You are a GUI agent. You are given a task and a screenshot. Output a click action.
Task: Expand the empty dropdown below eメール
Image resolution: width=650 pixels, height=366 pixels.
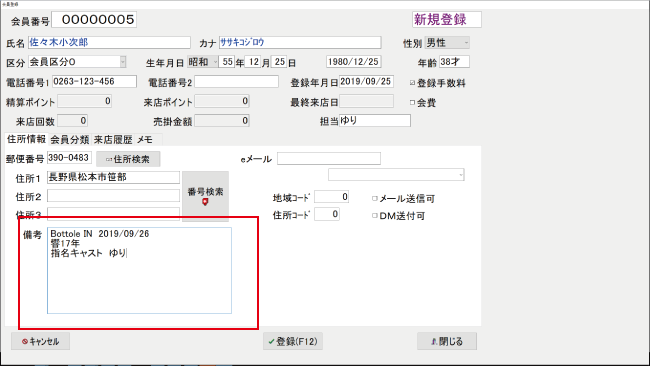396,175
